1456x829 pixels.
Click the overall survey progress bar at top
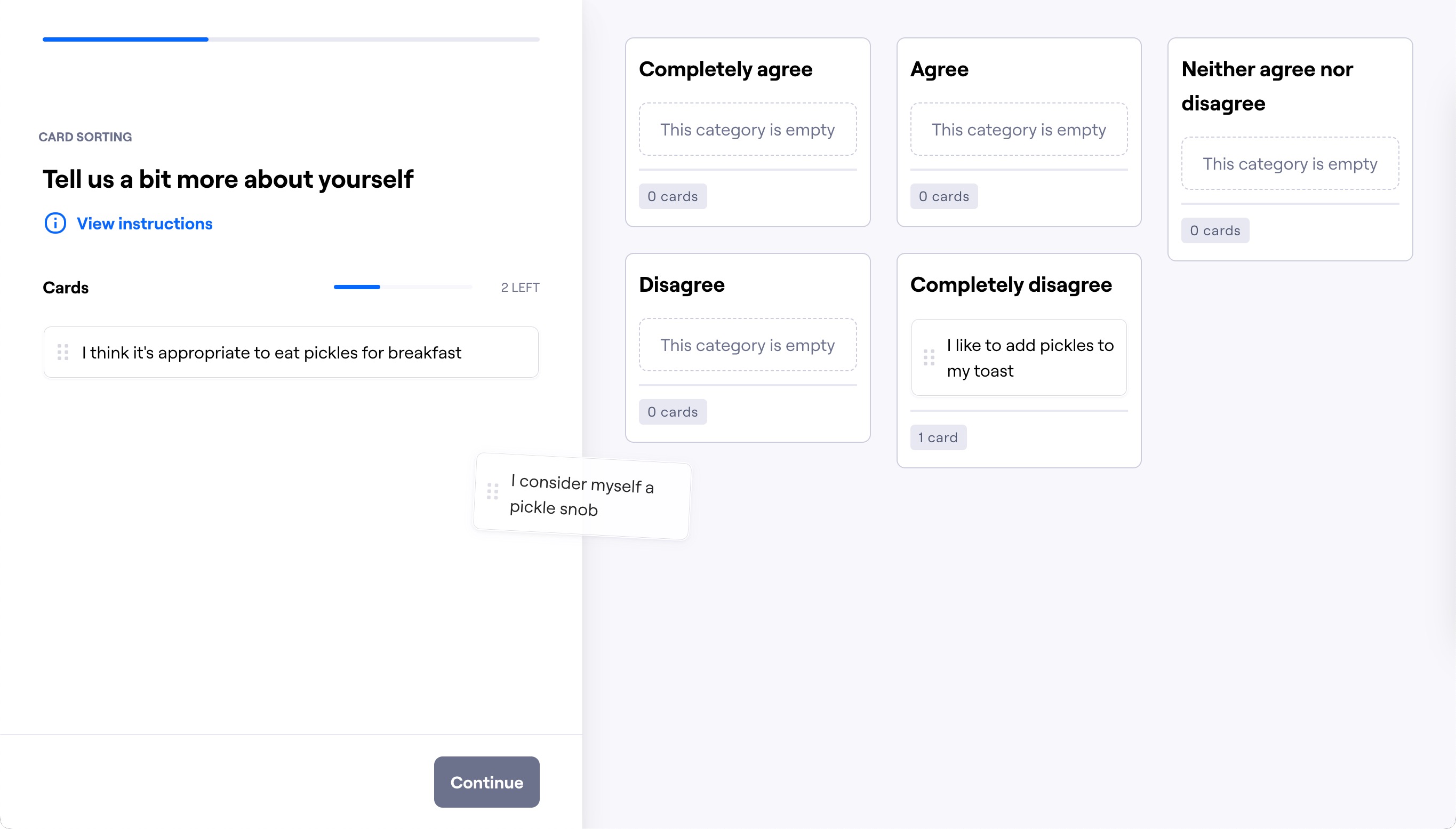tap(291, 39)
